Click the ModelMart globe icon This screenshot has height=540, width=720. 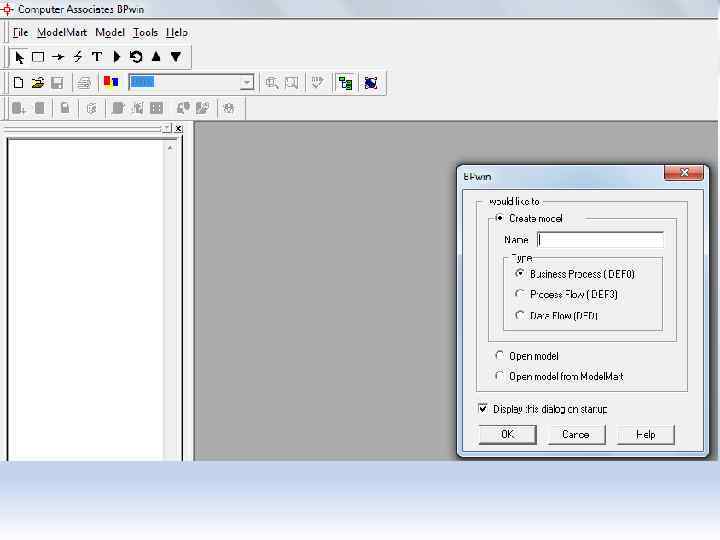coord(371,83)
